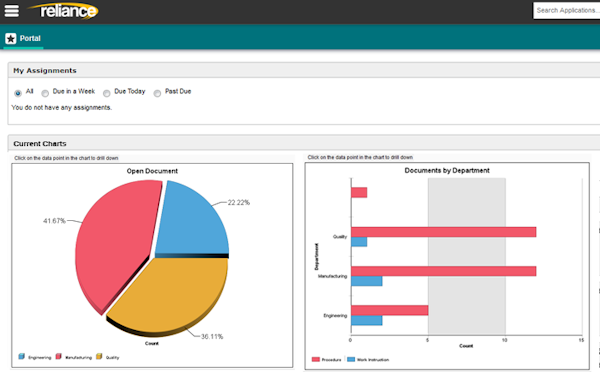This screenshot has height=372, width=600.
Task: Click the Engineering Work Instruction blue bar
Action: tap(367, 320)
